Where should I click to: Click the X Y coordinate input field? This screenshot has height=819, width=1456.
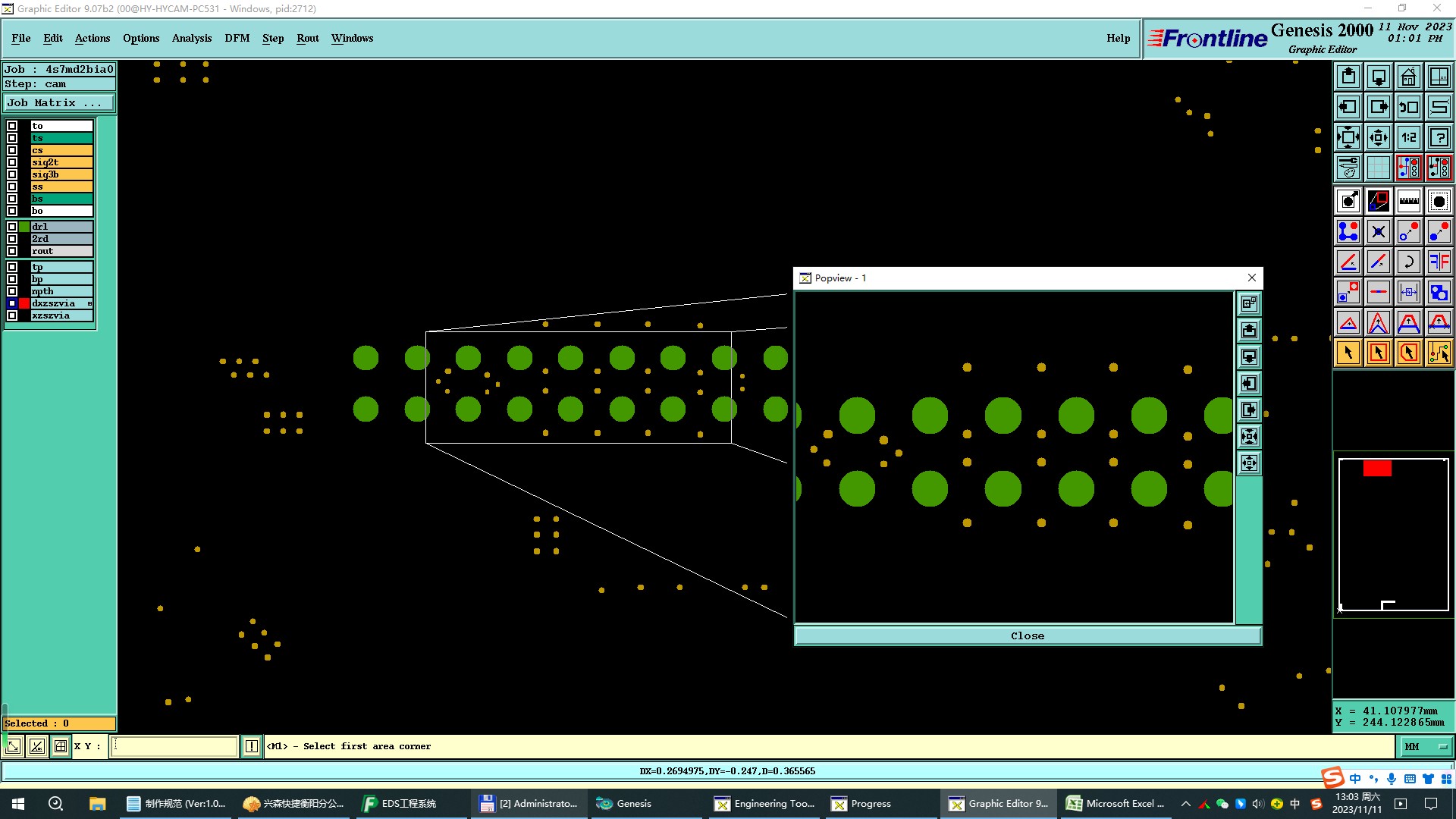pyautogui.click(x=174, y=746)
